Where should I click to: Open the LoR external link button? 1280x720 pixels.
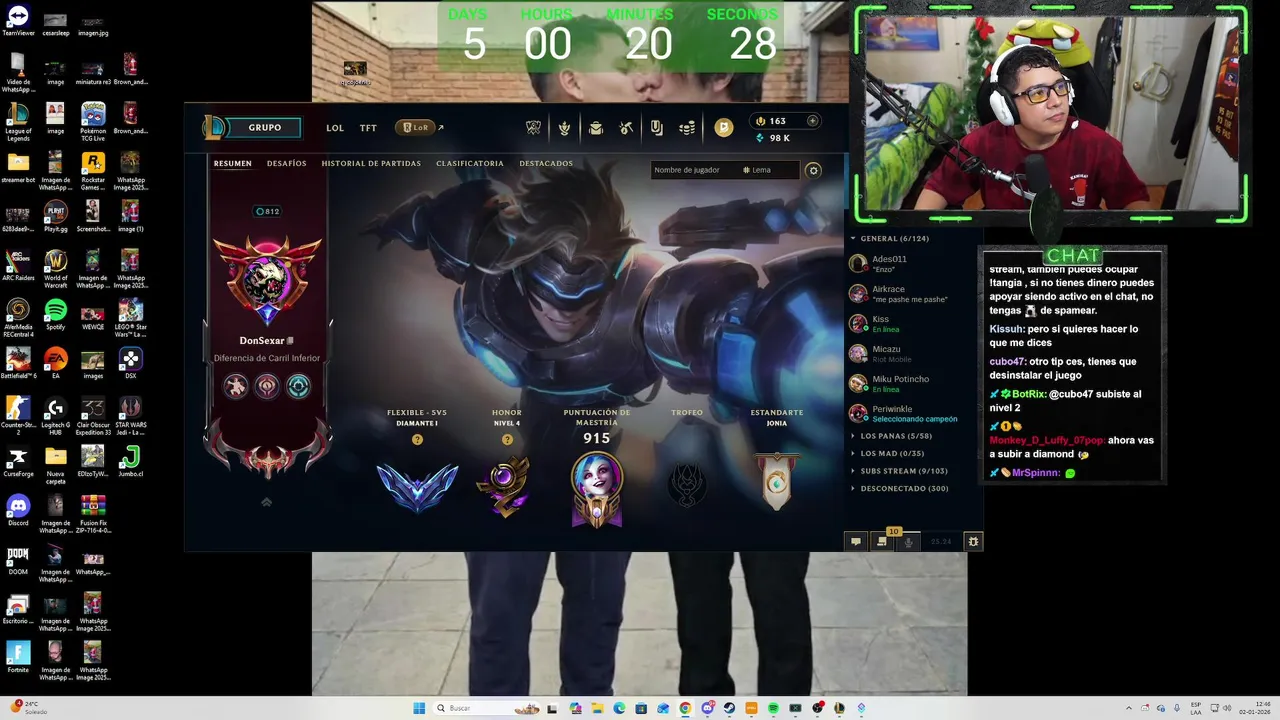click(419, 128)
